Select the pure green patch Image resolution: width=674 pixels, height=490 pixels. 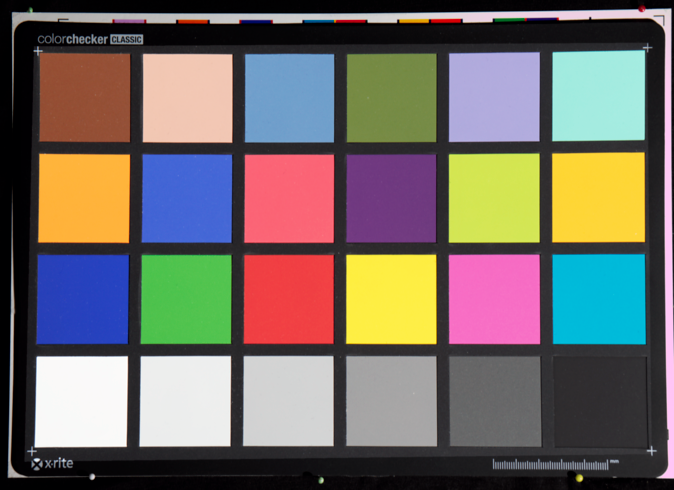coord(186,300)
